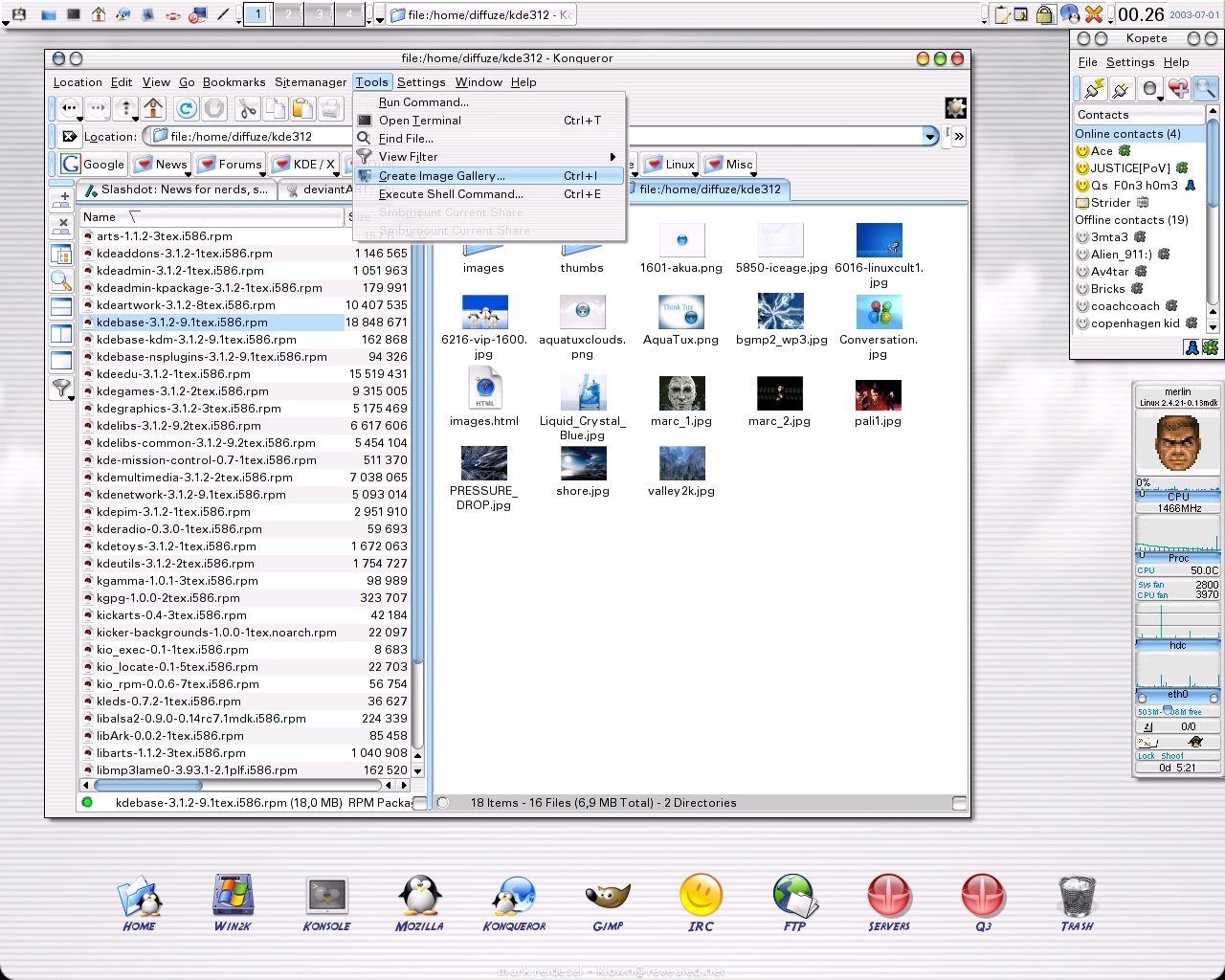Click the Back arrow in Konqueror toolbar
Screen dimensions: 1225x980
click(70, 108)
